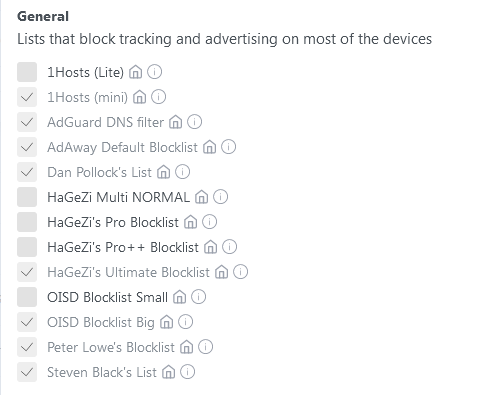The image size is (482, 395).
Task: Check the HaGeZi Multi NORMAL box
Action: (x=27, y=197)
